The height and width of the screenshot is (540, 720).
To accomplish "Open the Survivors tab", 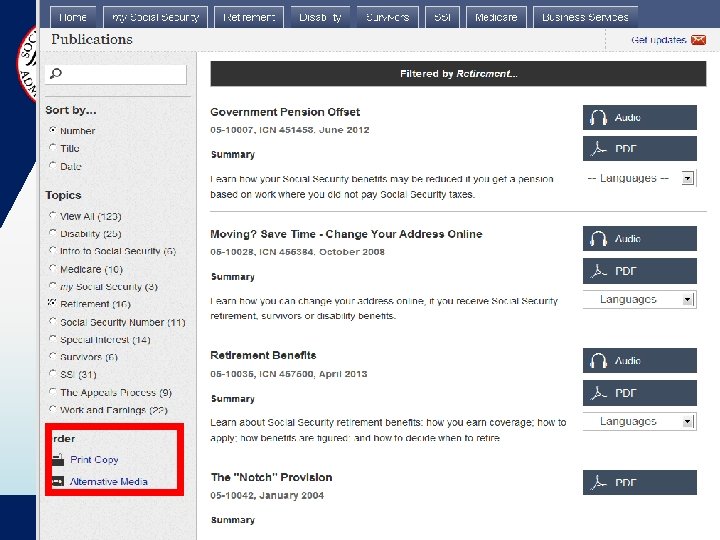I will pyautogui.click(x=388, y=17).
